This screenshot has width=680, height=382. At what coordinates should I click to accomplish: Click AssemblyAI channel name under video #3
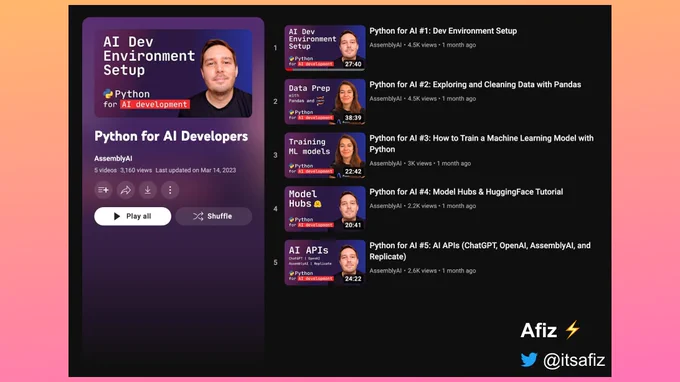pos(386,163)
